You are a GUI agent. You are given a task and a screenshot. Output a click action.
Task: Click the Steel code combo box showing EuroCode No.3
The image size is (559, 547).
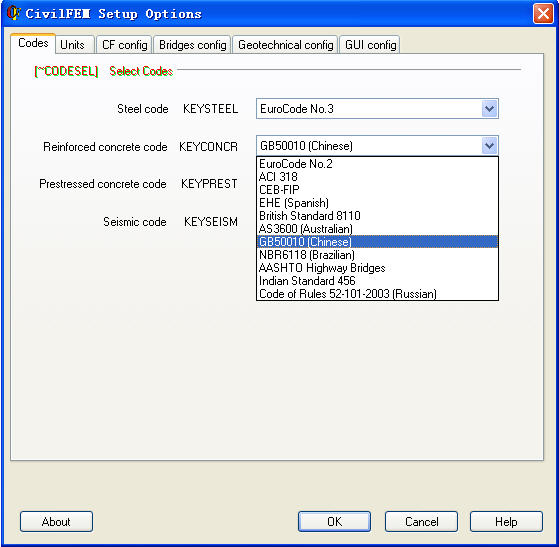point(377,109)
